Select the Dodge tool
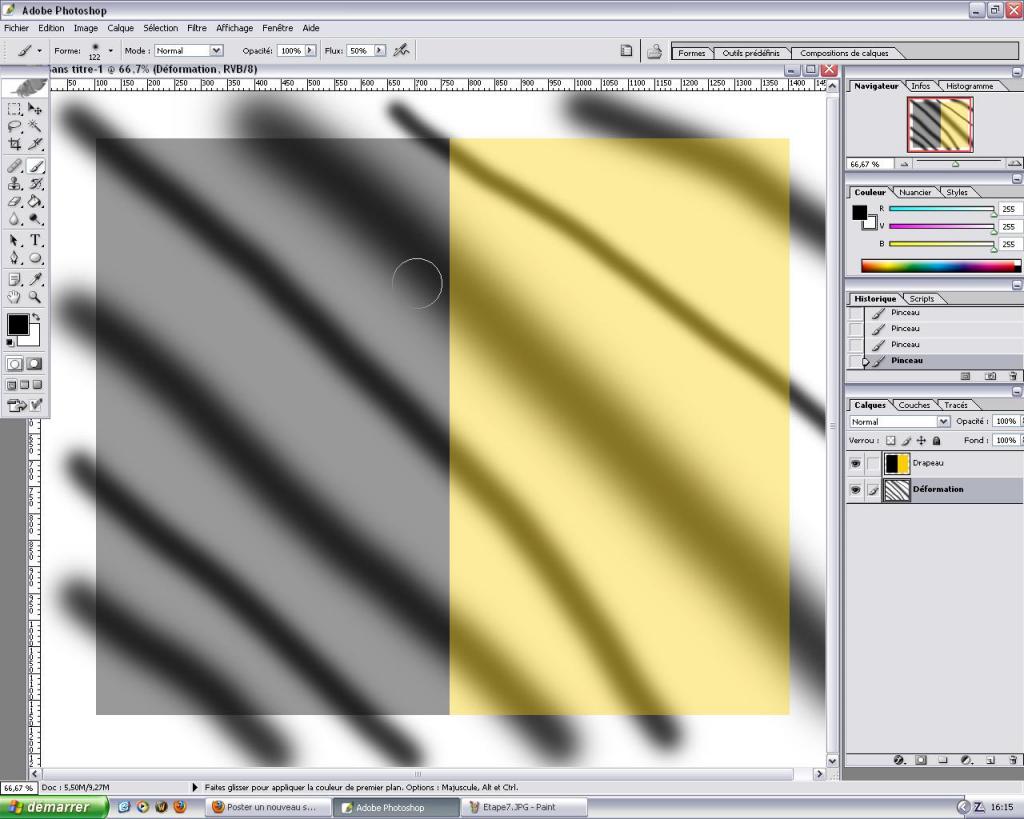Screen dimensions: 1024x819 pos(35,219)
